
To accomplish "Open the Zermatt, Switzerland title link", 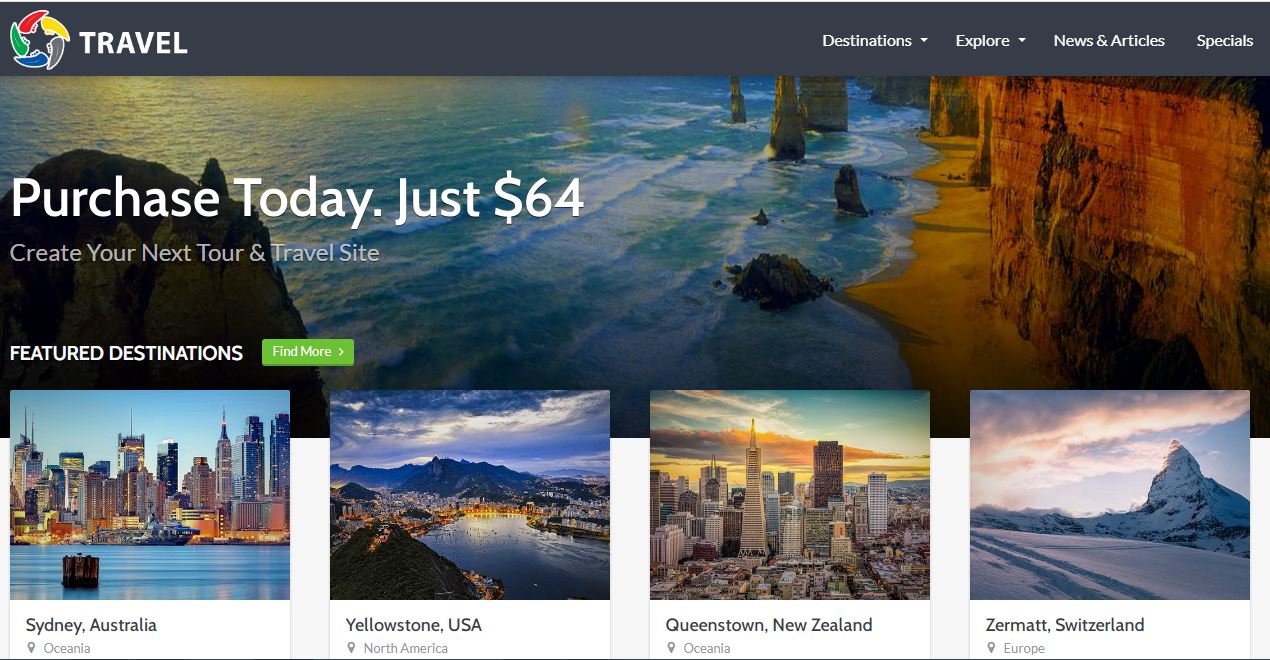I will point(1065,625).
